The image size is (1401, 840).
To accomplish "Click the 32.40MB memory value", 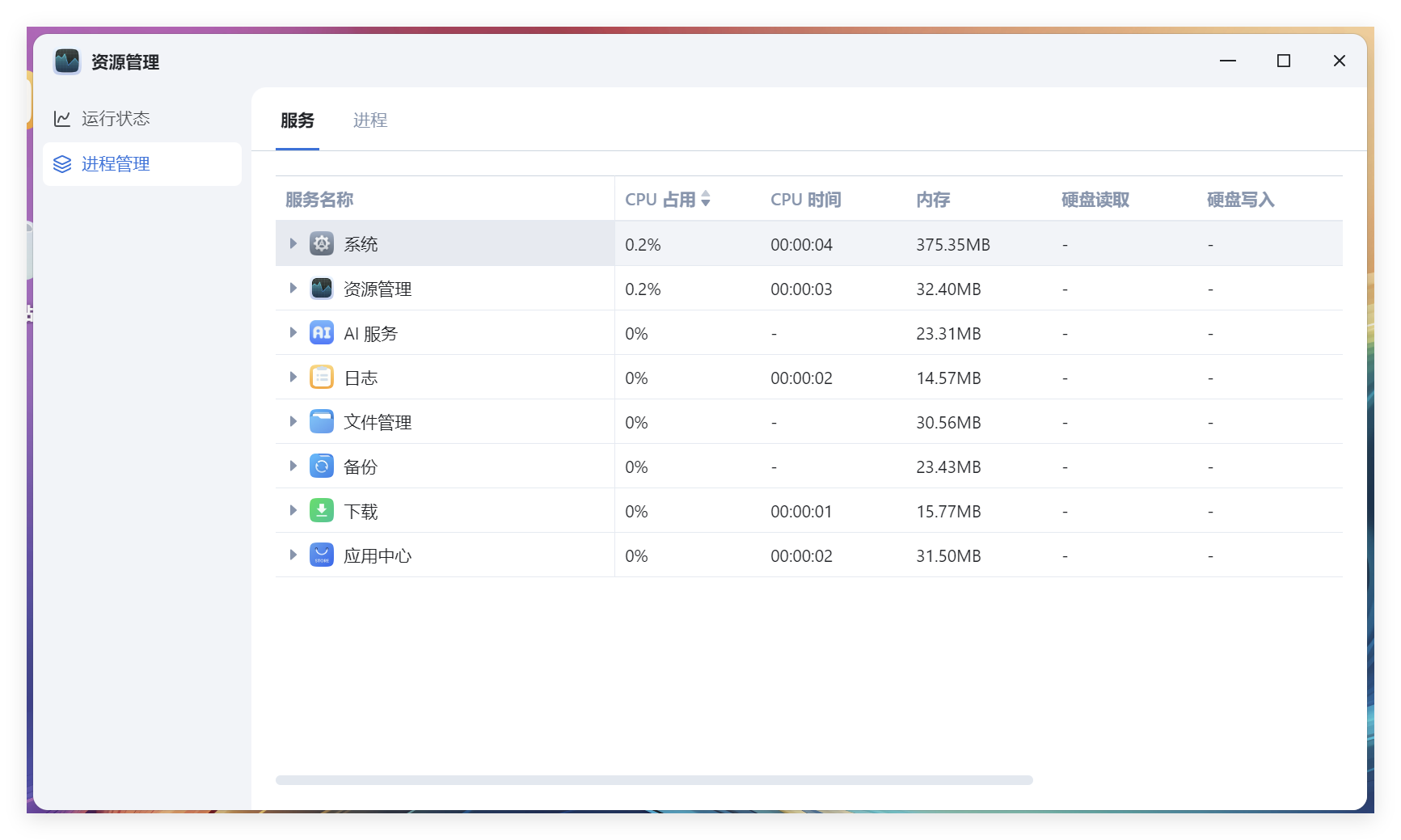I will [x=948, y=289].
